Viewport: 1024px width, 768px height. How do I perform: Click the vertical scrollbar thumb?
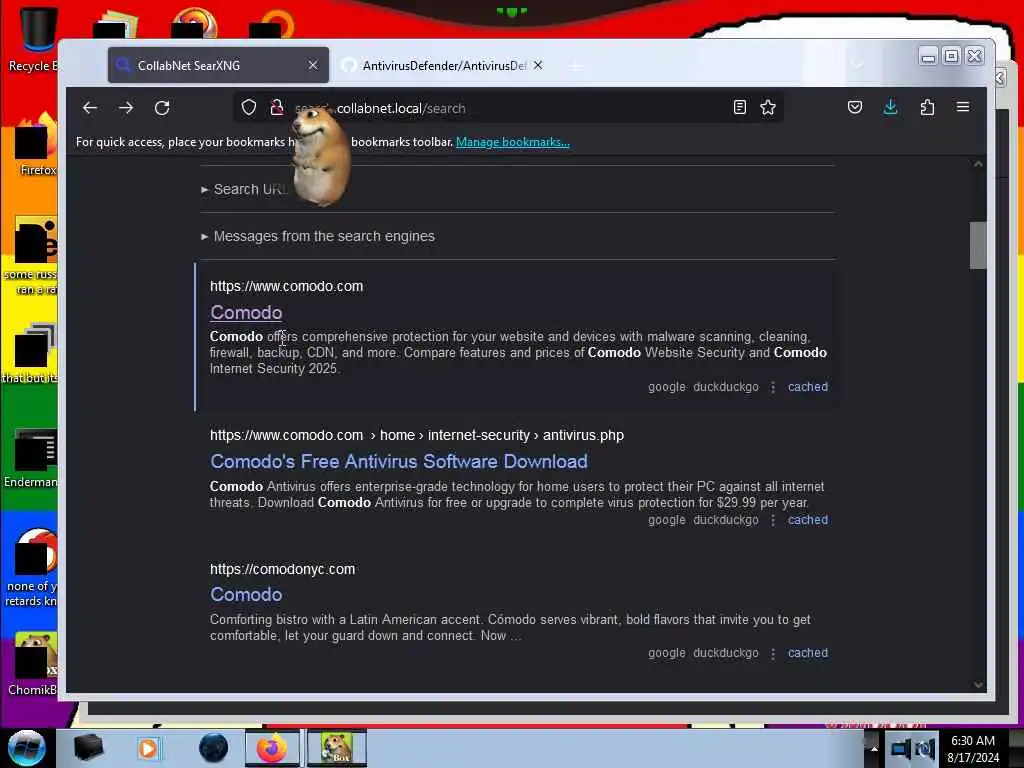pyautogui.click(x=978, y=246)
